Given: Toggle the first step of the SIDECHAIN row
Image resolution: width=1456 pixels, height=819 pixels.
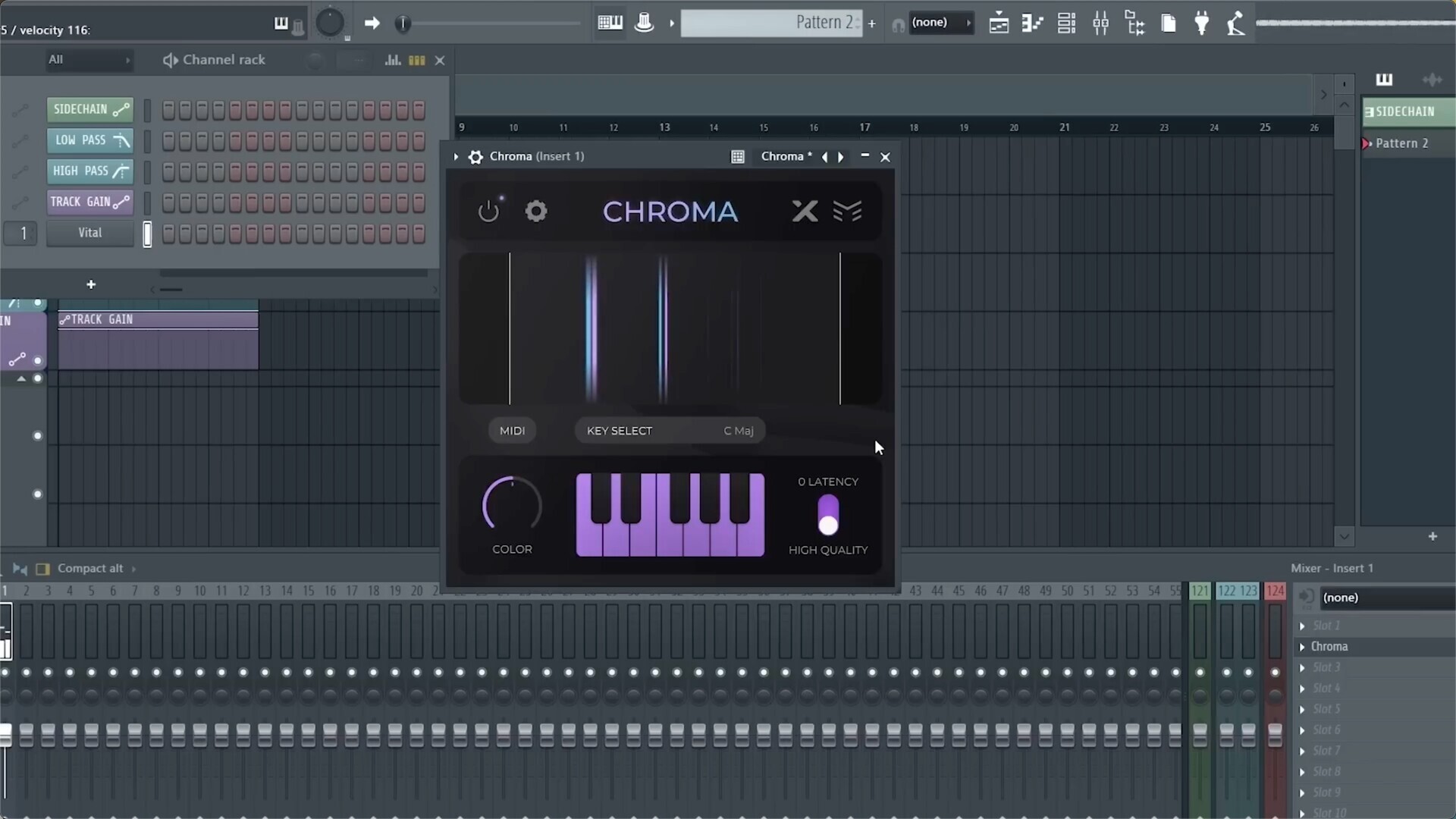Looking at the screenshot, I should click(168, 110).
